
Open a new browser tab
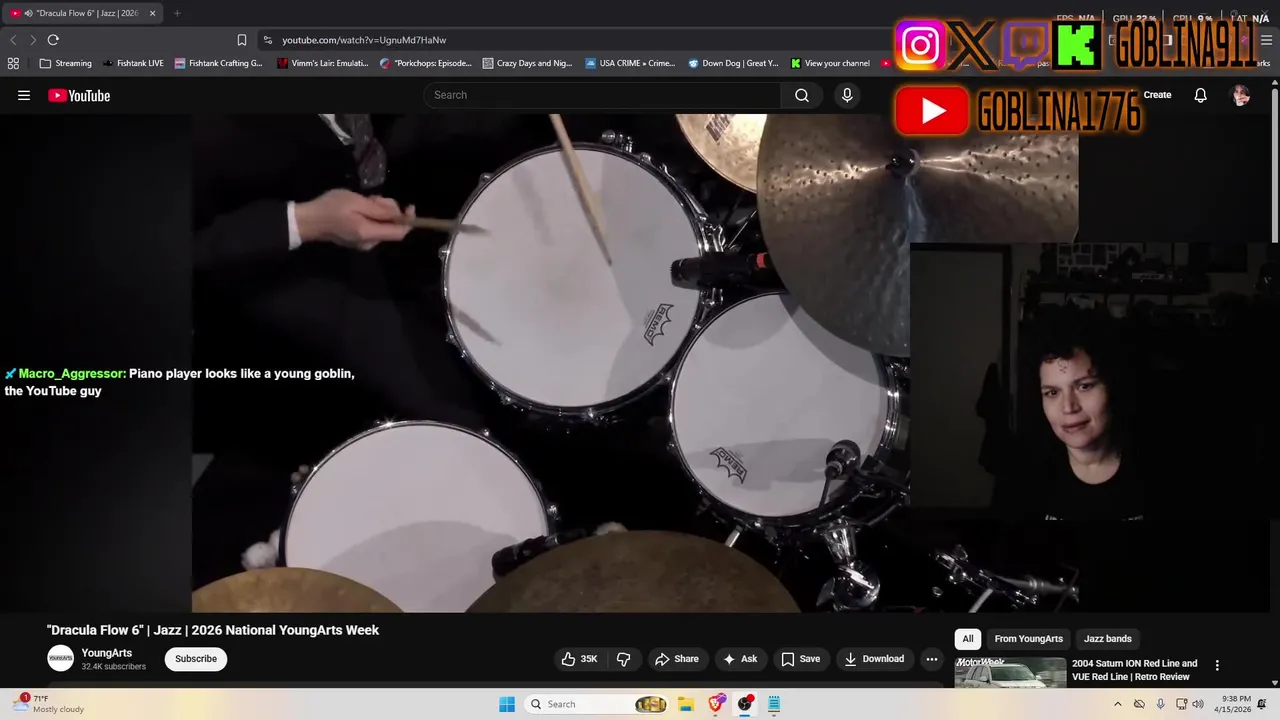(177, 13)
